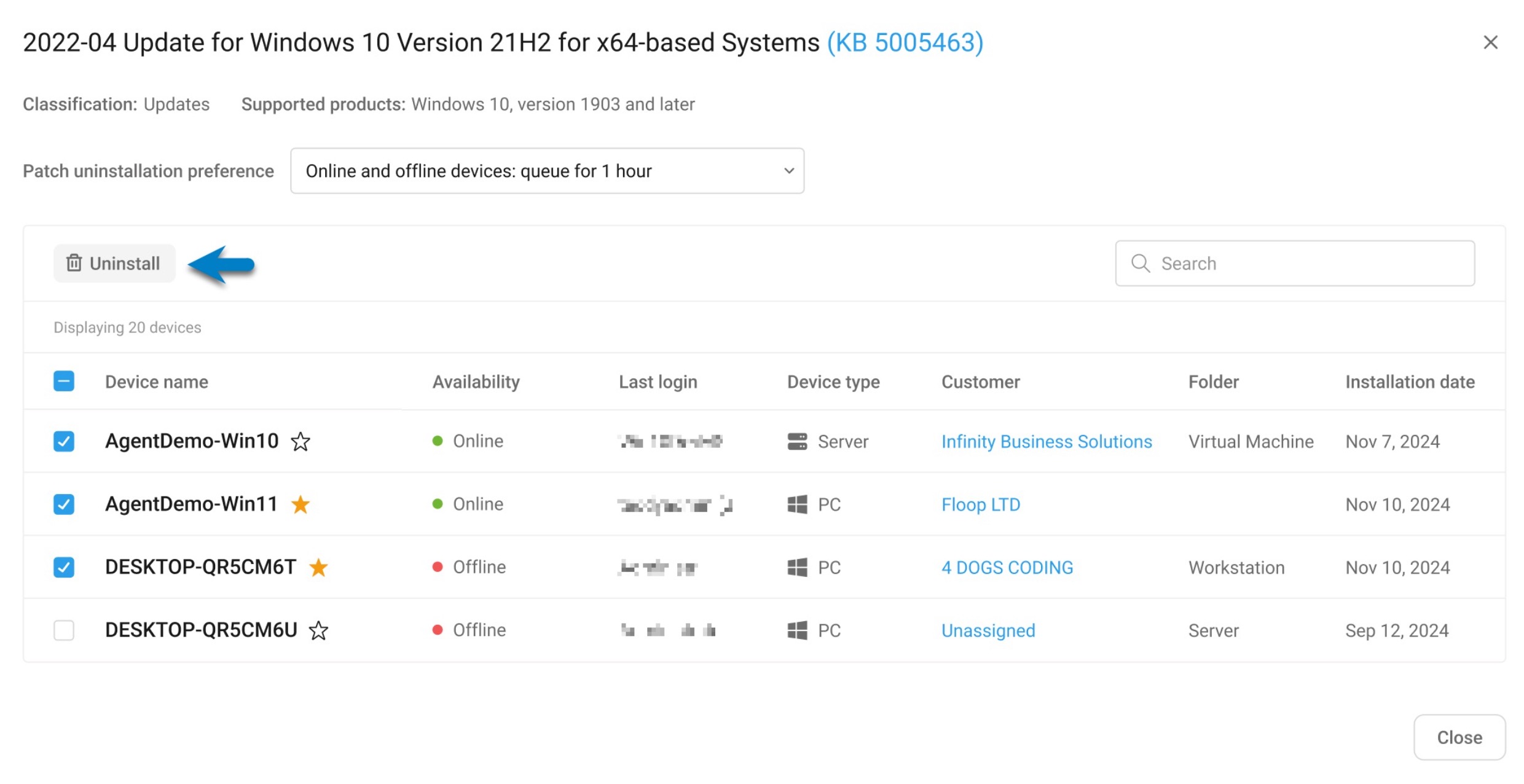
Task: Click Nov 10, 2024 date for AgentDemo-Win11
Action: pos(1397,505)
